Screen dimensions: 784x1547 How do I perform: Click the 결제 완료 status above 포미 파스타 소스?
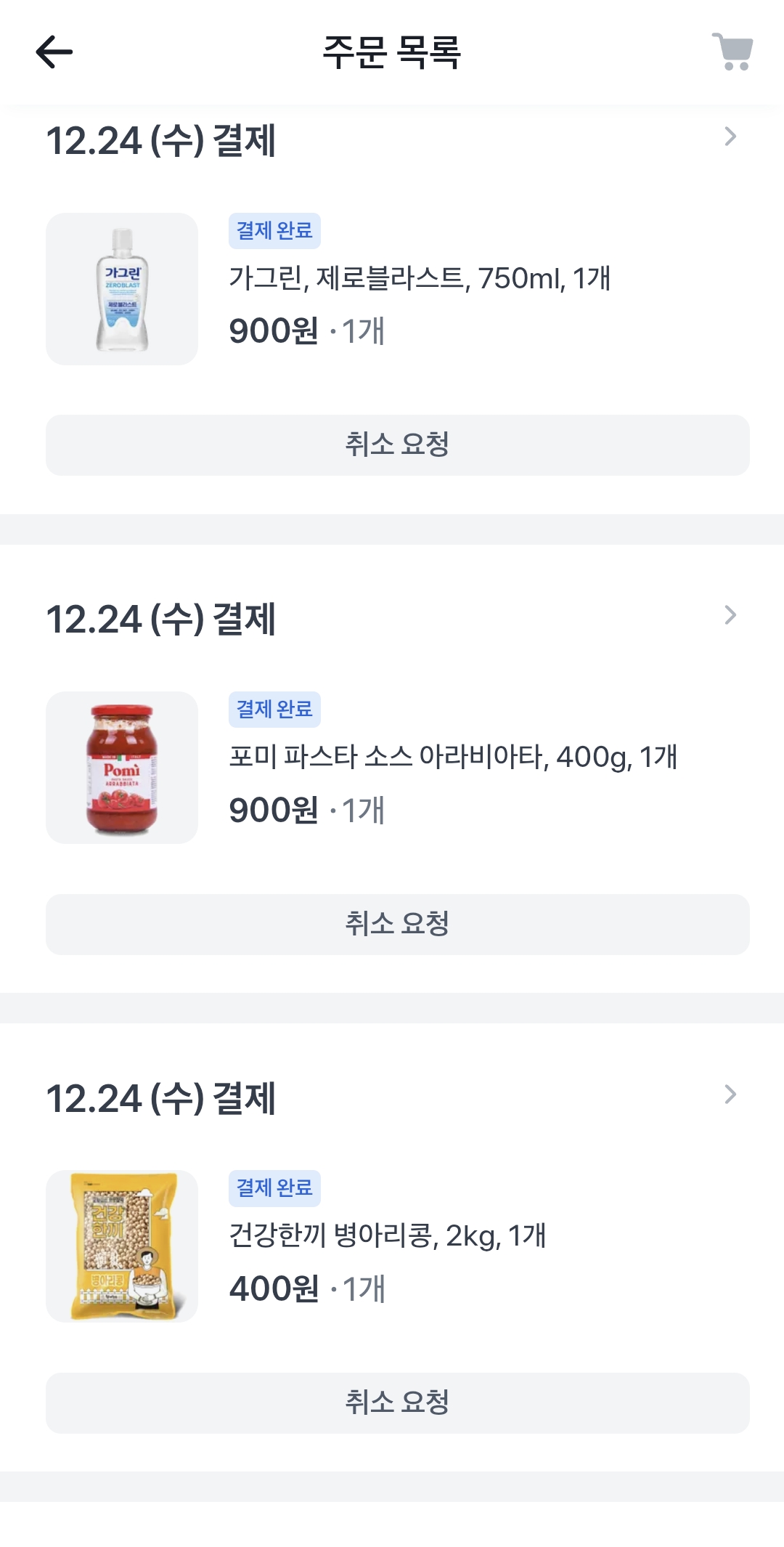coord(274,710)
